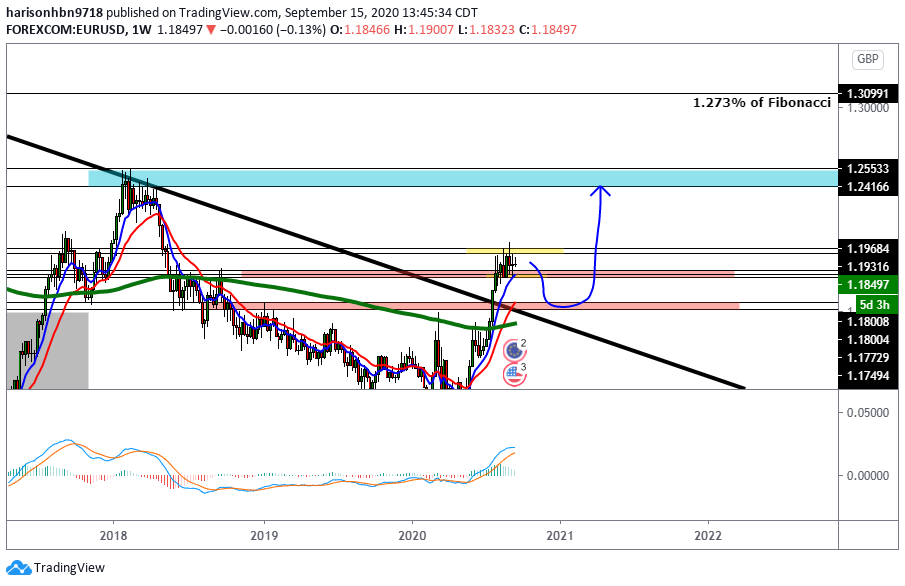
Task: Click the gray rectangle on chart
Action: [47, 350]
